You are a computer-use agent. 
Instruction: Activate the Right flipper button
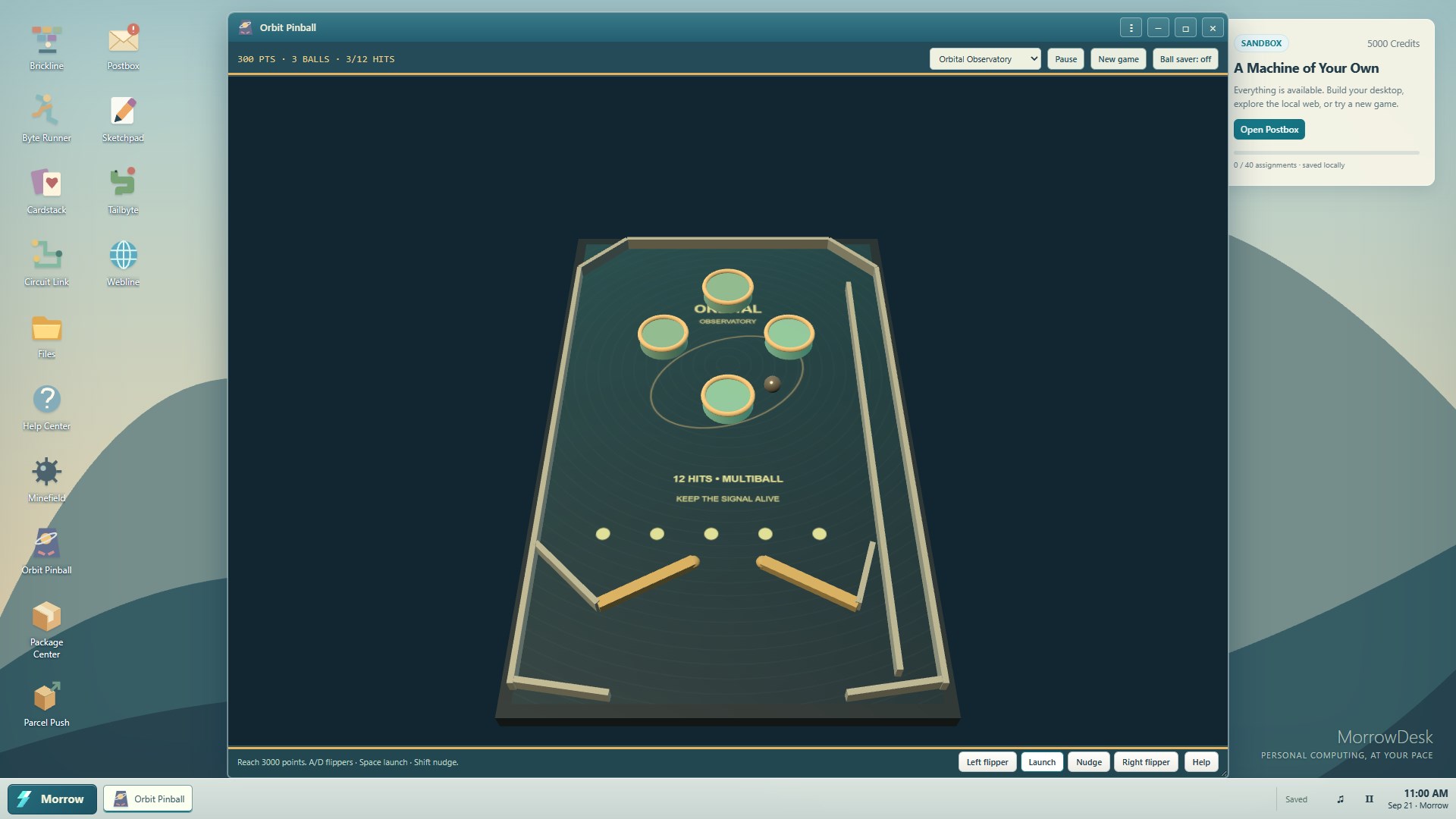pos(1146,762)
